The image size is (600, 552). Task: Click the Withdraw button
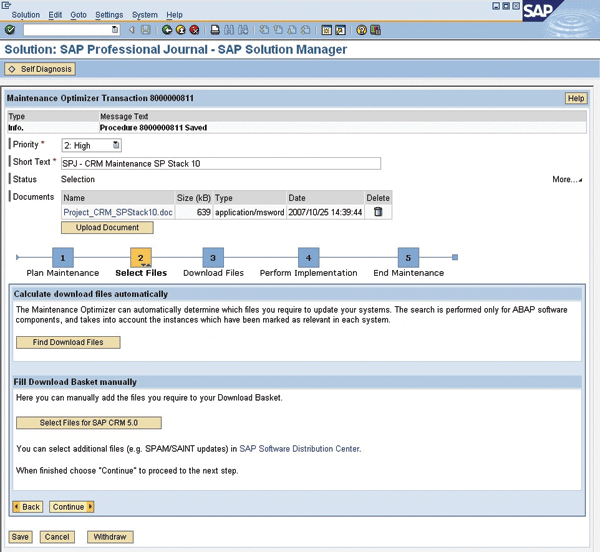click(x=110, y=537)
